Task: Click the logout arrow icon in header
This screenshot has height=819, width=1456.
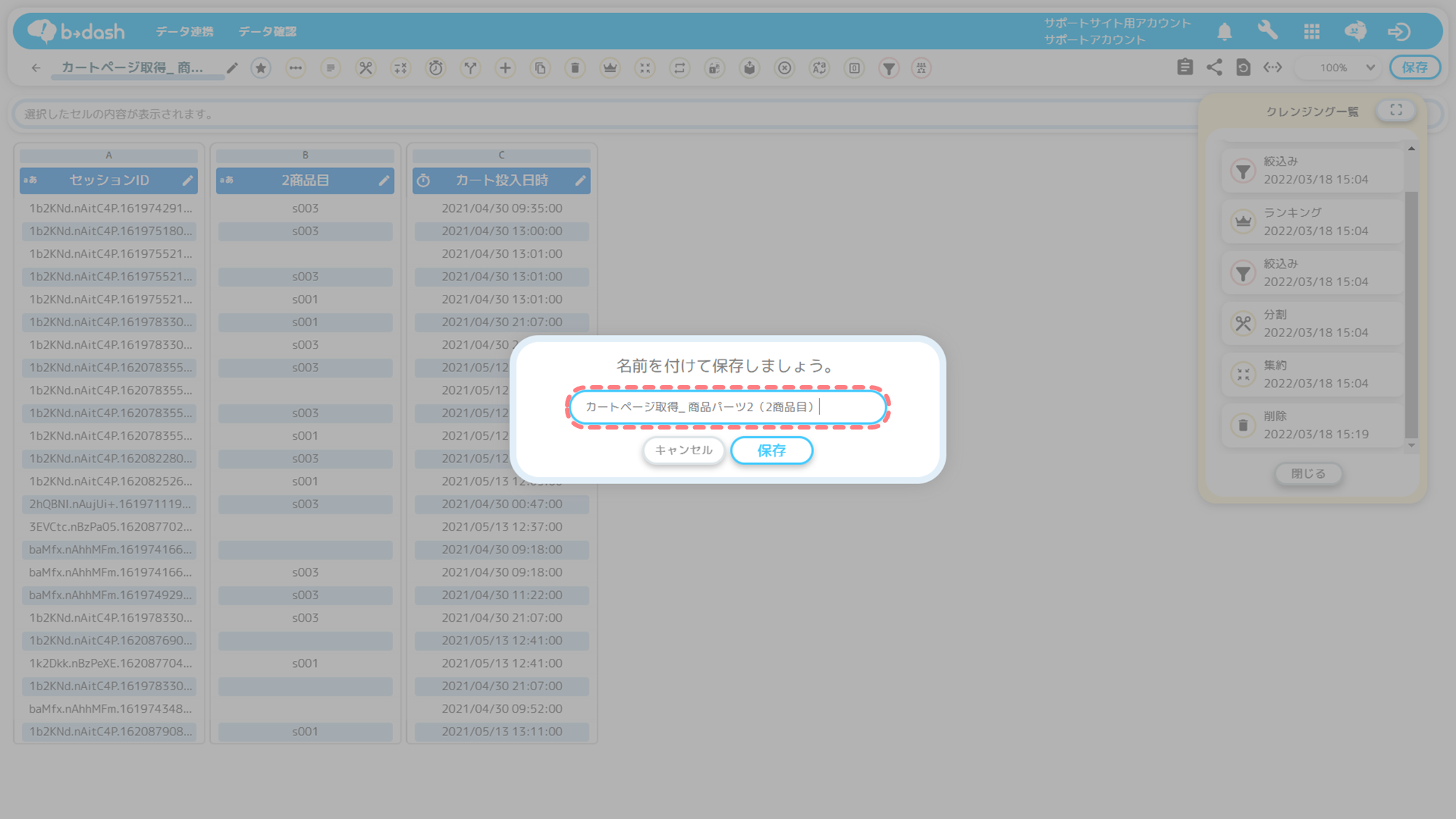Action: 1399,31
